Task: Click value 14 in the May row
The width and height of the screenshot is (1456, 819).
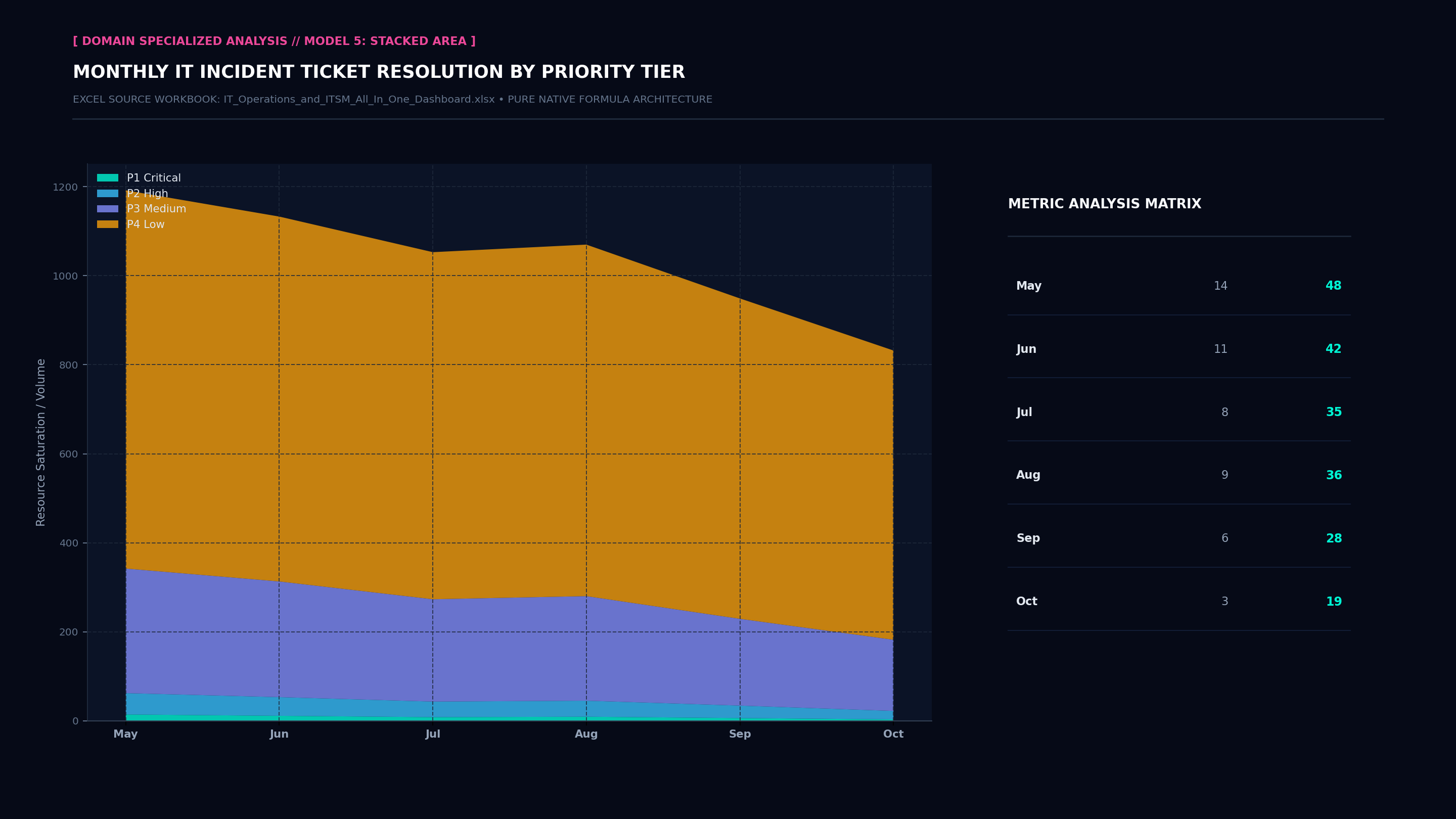Action: coord(1220,286)
